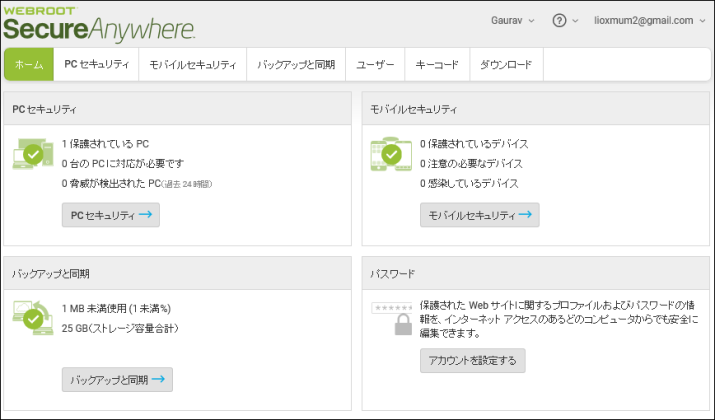Click the PC protected status icon
The width and height of the screenshot is (715, 420).
pyautogui.click(x=33, y=154)
